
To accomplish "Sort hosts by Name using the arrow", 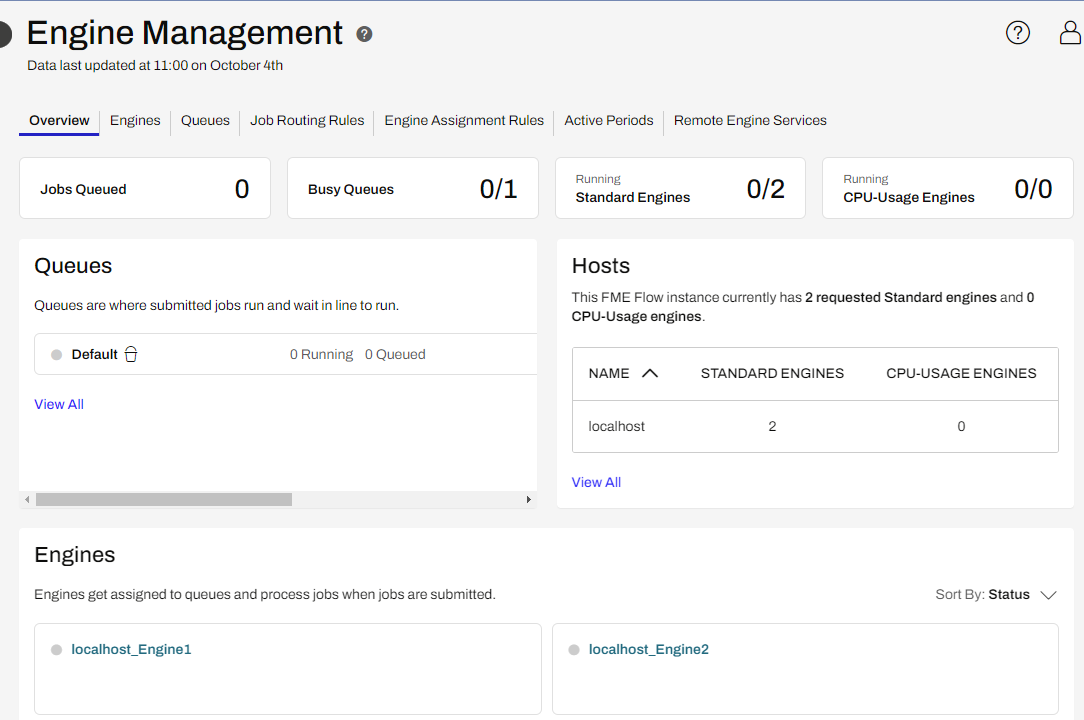I will tap(649, 373).
